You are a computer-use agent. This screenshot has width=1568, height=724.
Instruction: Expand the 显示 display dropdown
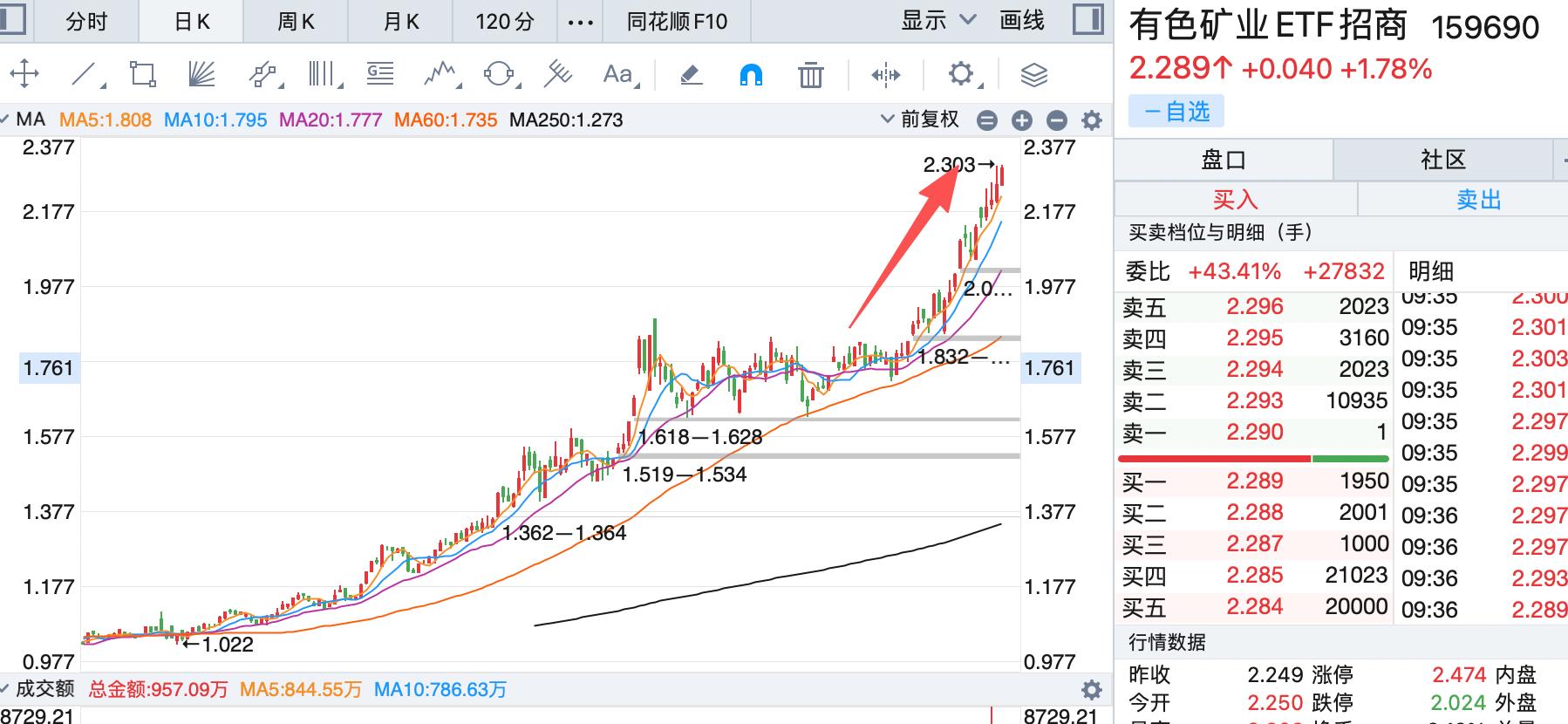point(937,20)
